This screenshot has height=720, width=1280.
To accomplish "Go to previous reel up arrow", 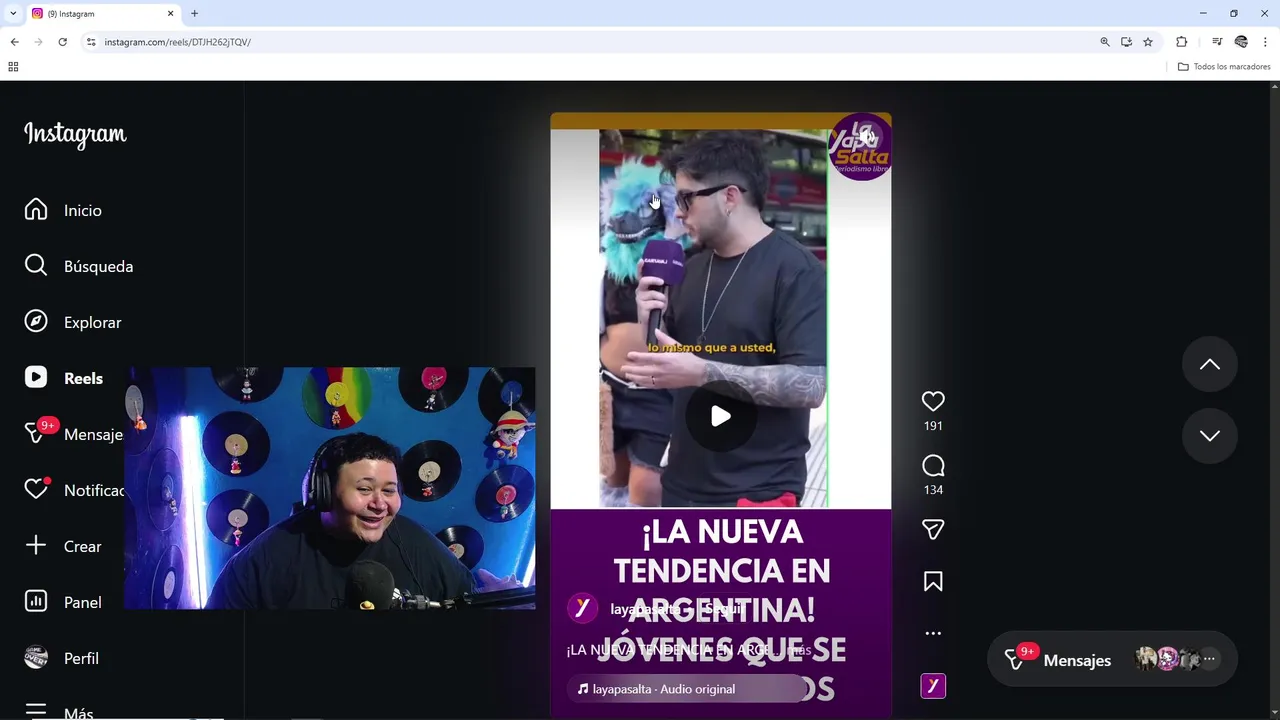I will point(1210,364).
